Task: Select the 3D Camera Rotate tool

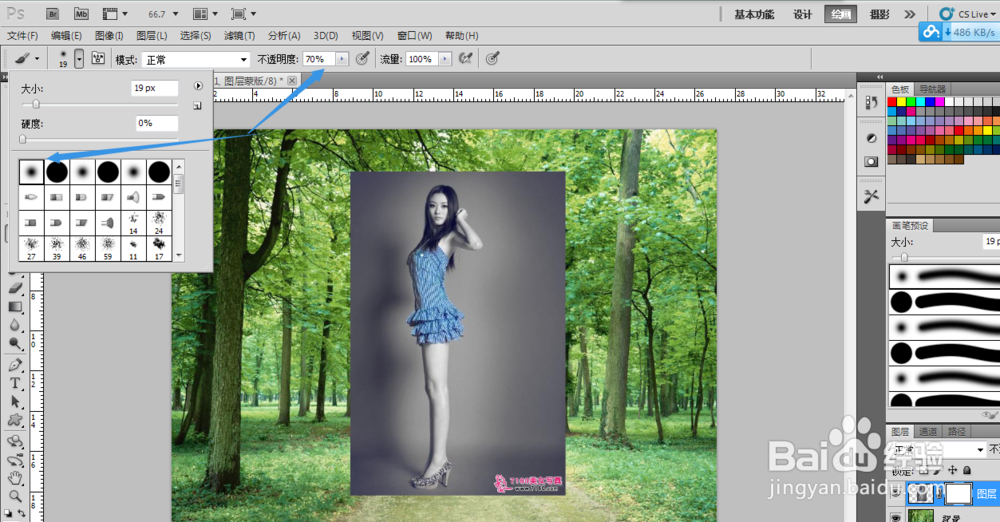Action: point(15,460)
